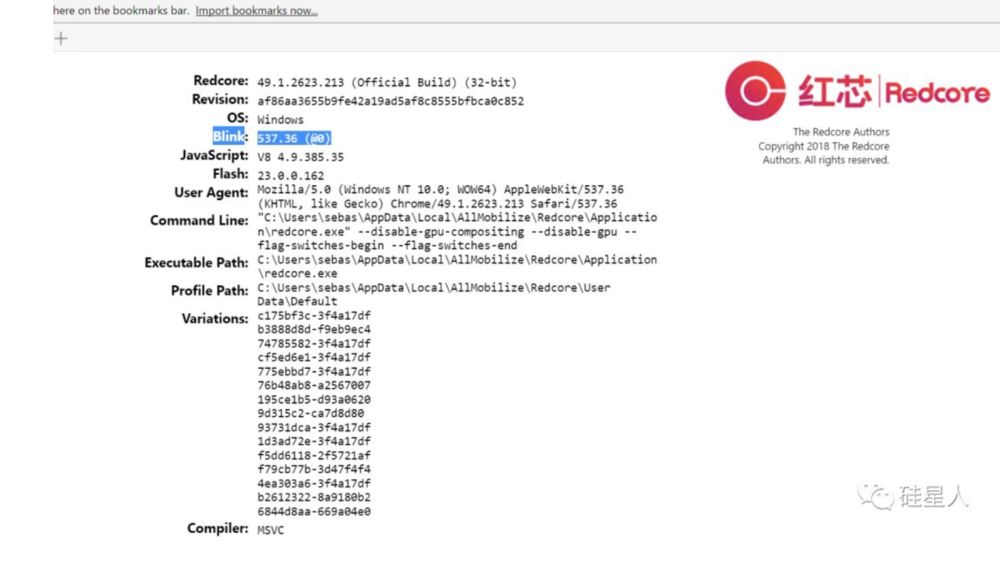
Task: Click the Mozilla/5.0 user agent string
Action: click(441, 196)
